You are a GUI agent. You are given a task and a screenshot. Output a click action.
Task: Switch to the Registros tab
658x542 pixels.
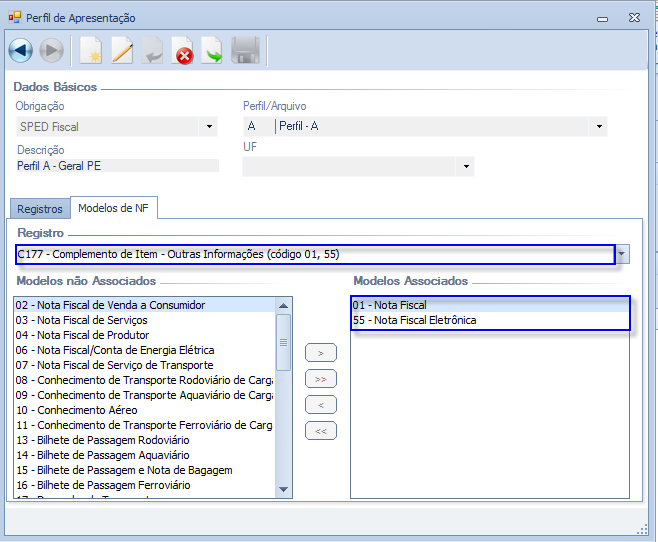(x=40, y=209)
